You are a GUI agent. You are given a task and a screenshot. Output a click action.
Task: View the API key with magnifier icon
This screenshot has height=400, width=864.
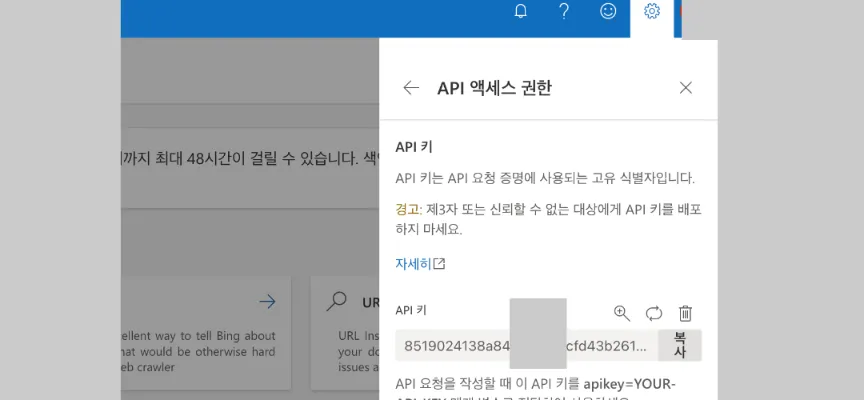tap(622, 313)
